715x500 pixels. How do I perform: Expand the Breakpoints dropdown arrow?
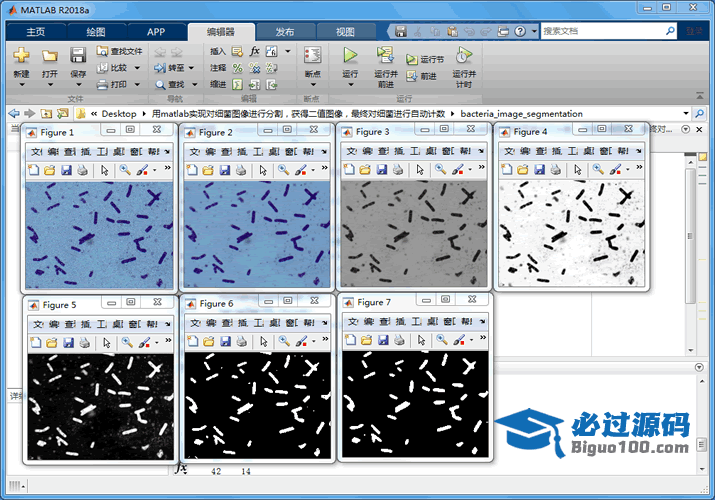(x=313, y=85)
